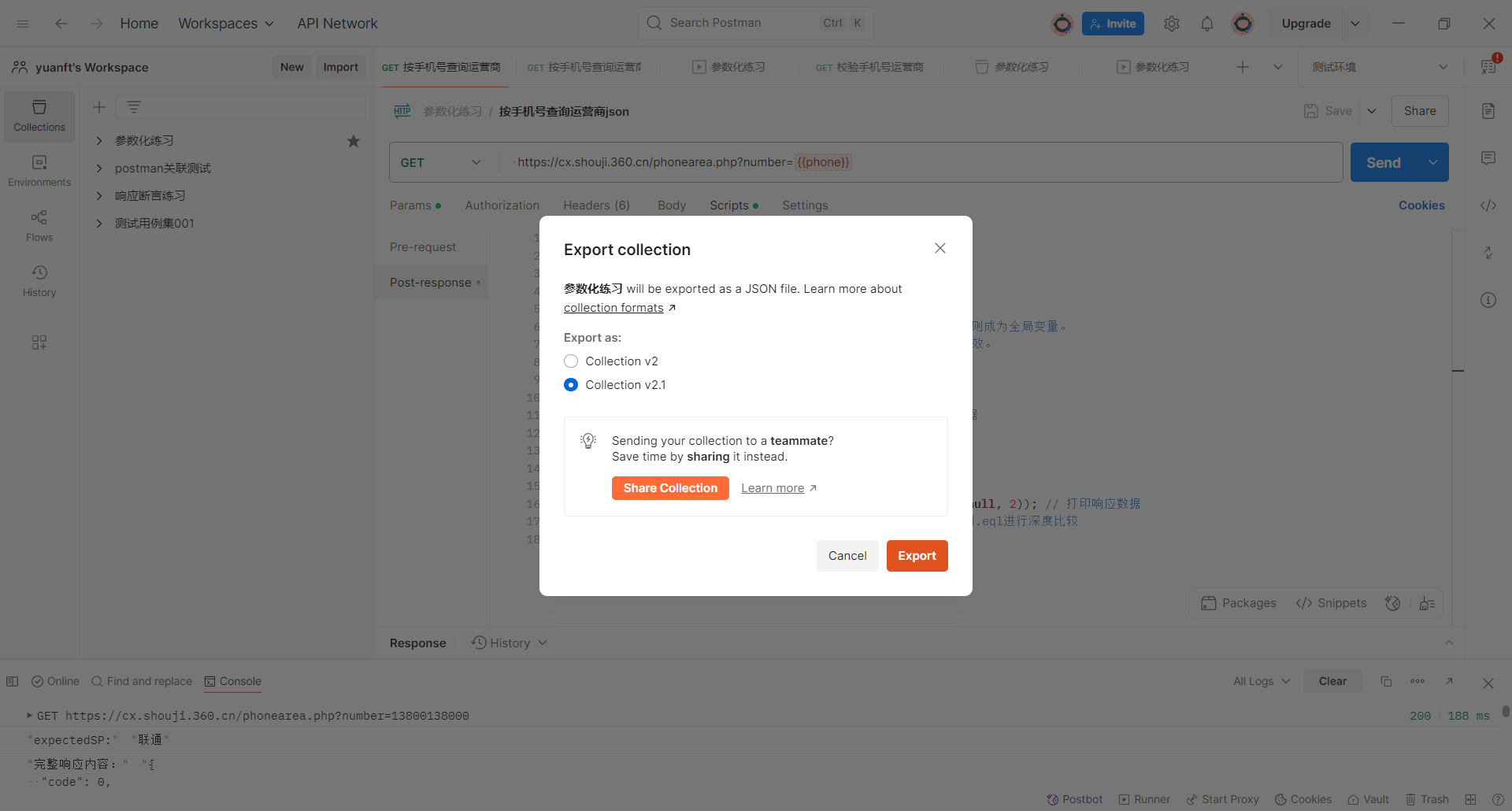
Task: Open the Cookies link
Action: tap(1421, 206)
